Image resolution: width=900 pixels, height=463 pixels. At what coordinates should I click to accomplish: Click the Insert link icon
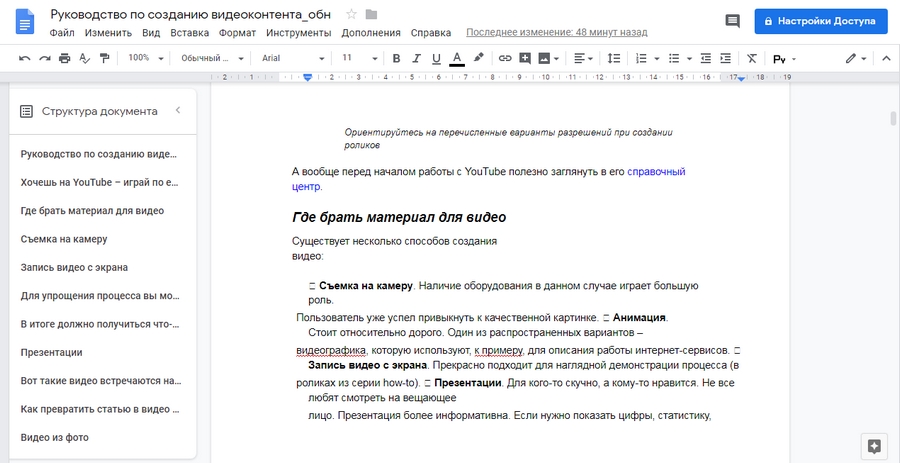[505, 58]
